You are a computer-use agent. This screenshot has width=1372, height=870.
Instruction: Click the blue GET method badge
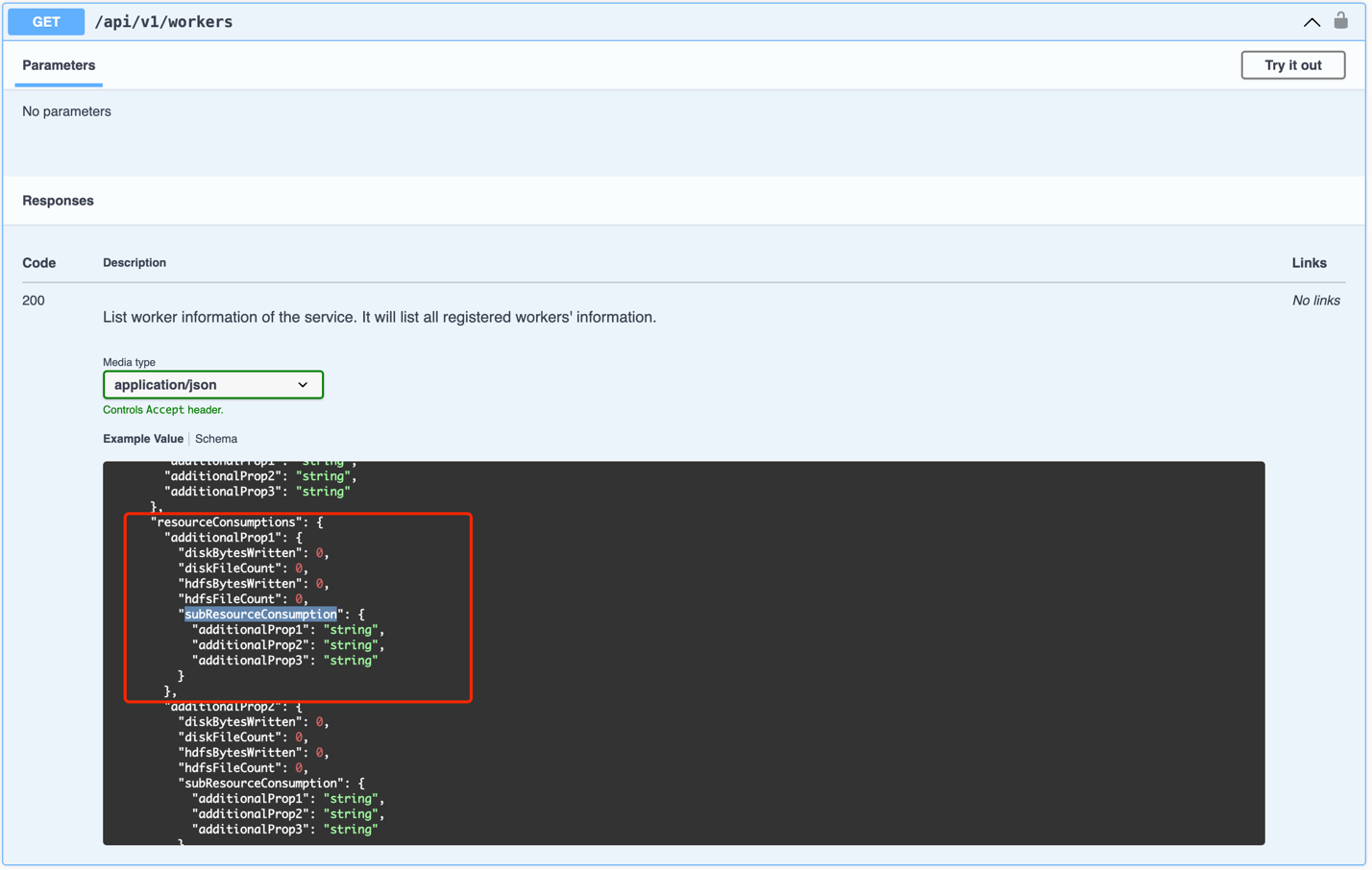[x=46, y=22]
